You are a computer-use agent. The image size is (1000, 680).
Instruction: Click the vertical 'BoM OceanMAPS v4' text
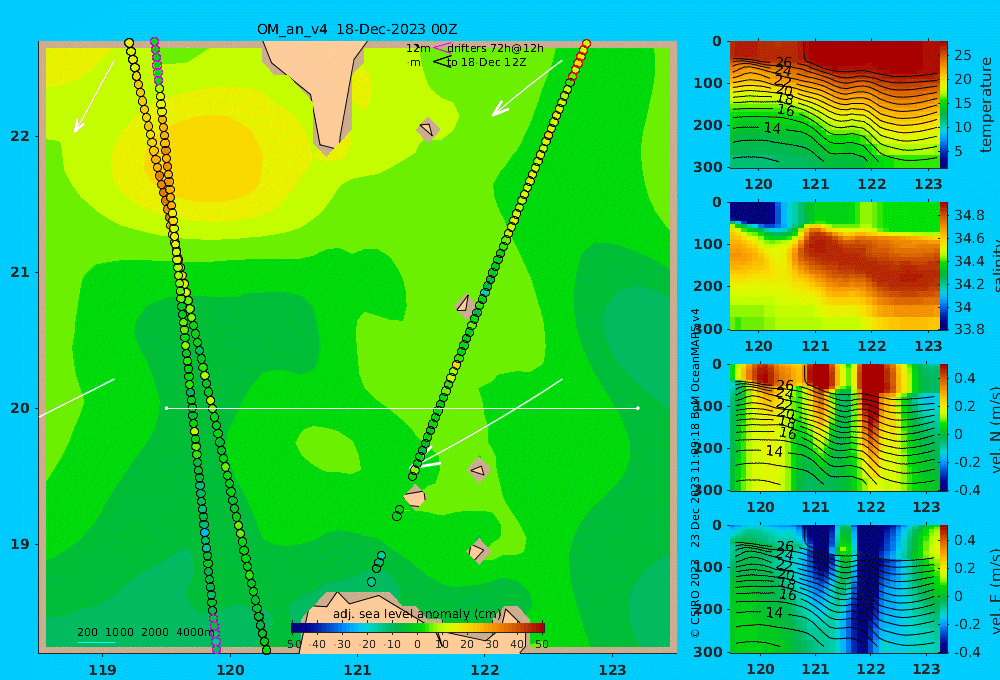pyautogui.click(x=695, y=364)
